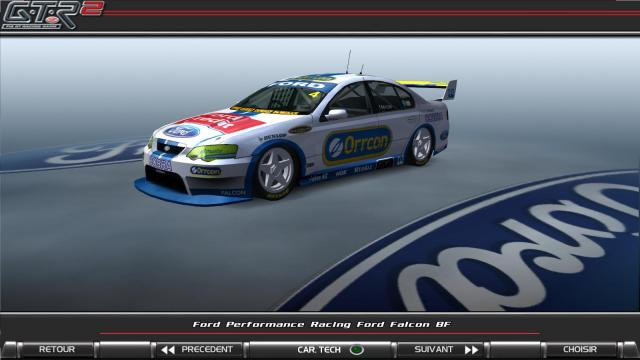Click the yellow-green headlight of the car
This screenshot has width=640, height=360.
coord(212,152)
